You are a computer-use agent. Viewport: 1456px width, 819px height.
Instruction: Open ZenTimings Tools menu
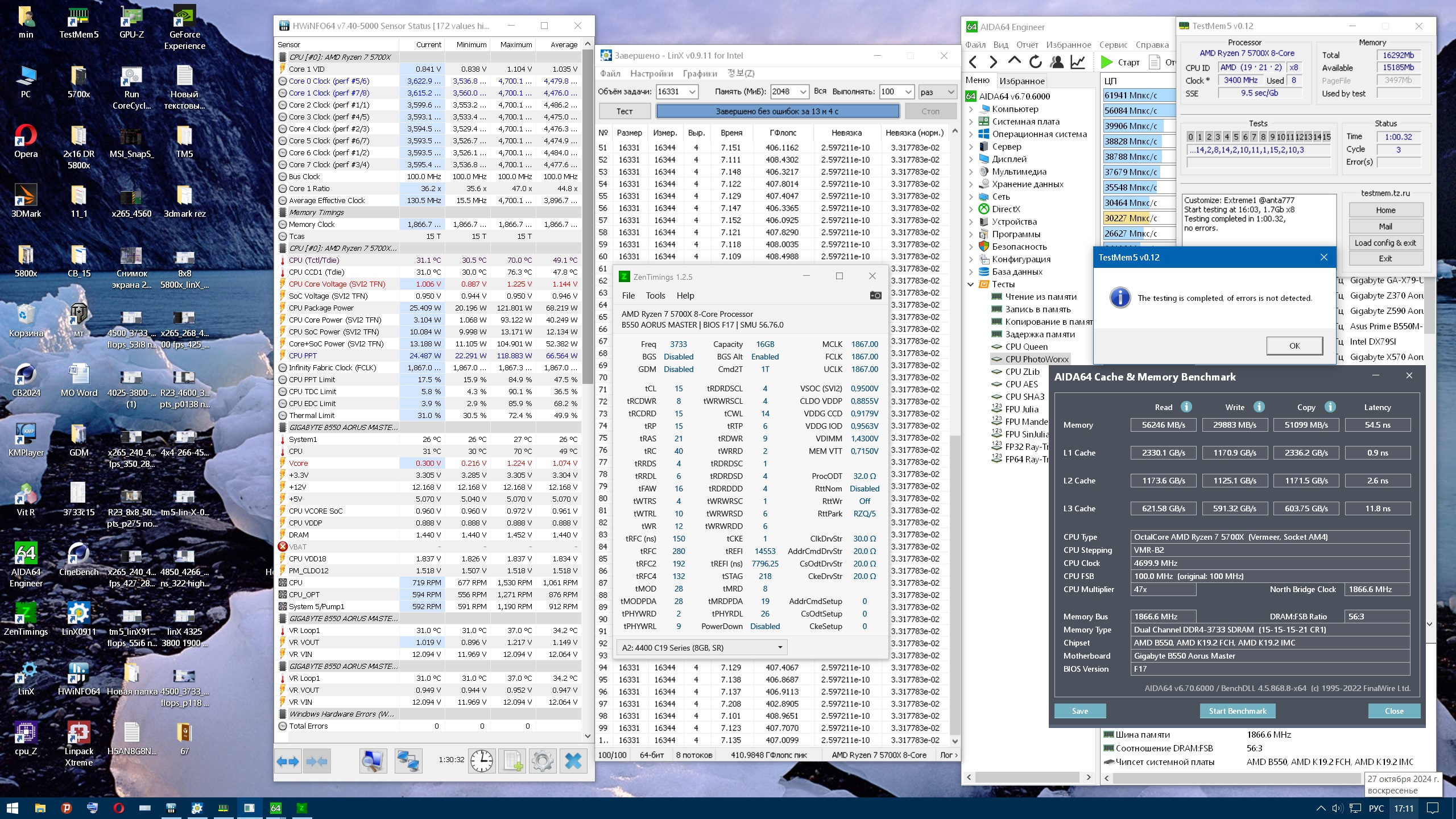pyautogui.click(x=655, y=295)
